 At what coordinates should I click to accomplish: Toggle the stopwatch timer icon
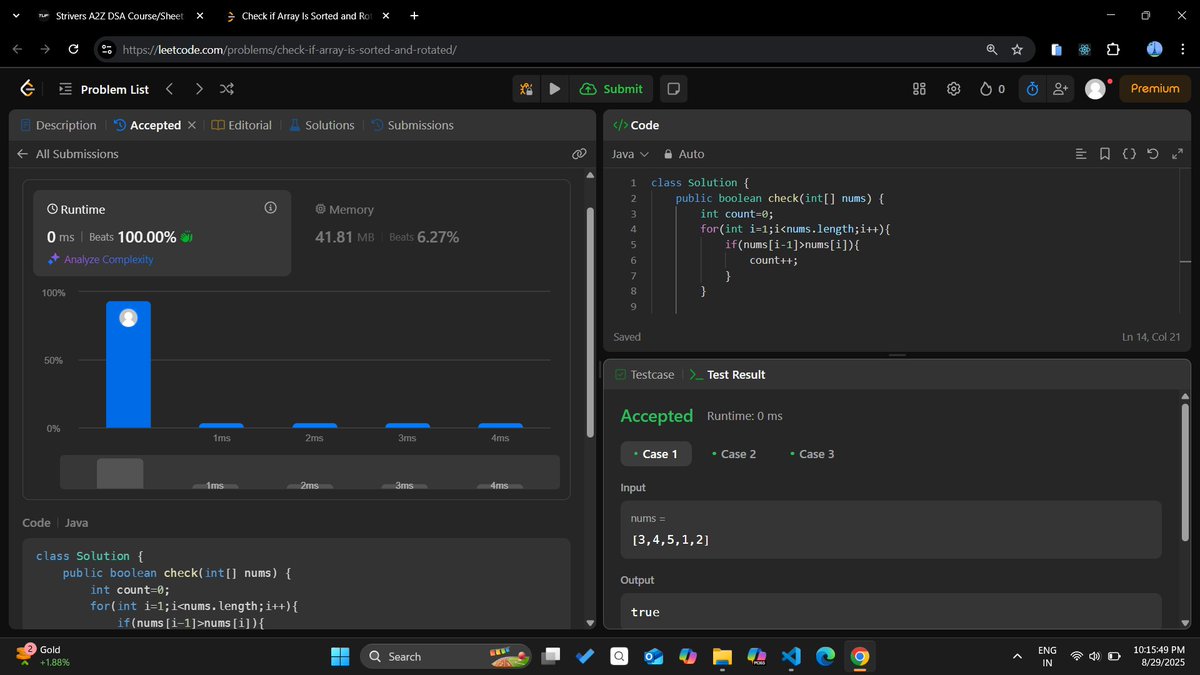pyautogui.click(x=1032, y=89)
